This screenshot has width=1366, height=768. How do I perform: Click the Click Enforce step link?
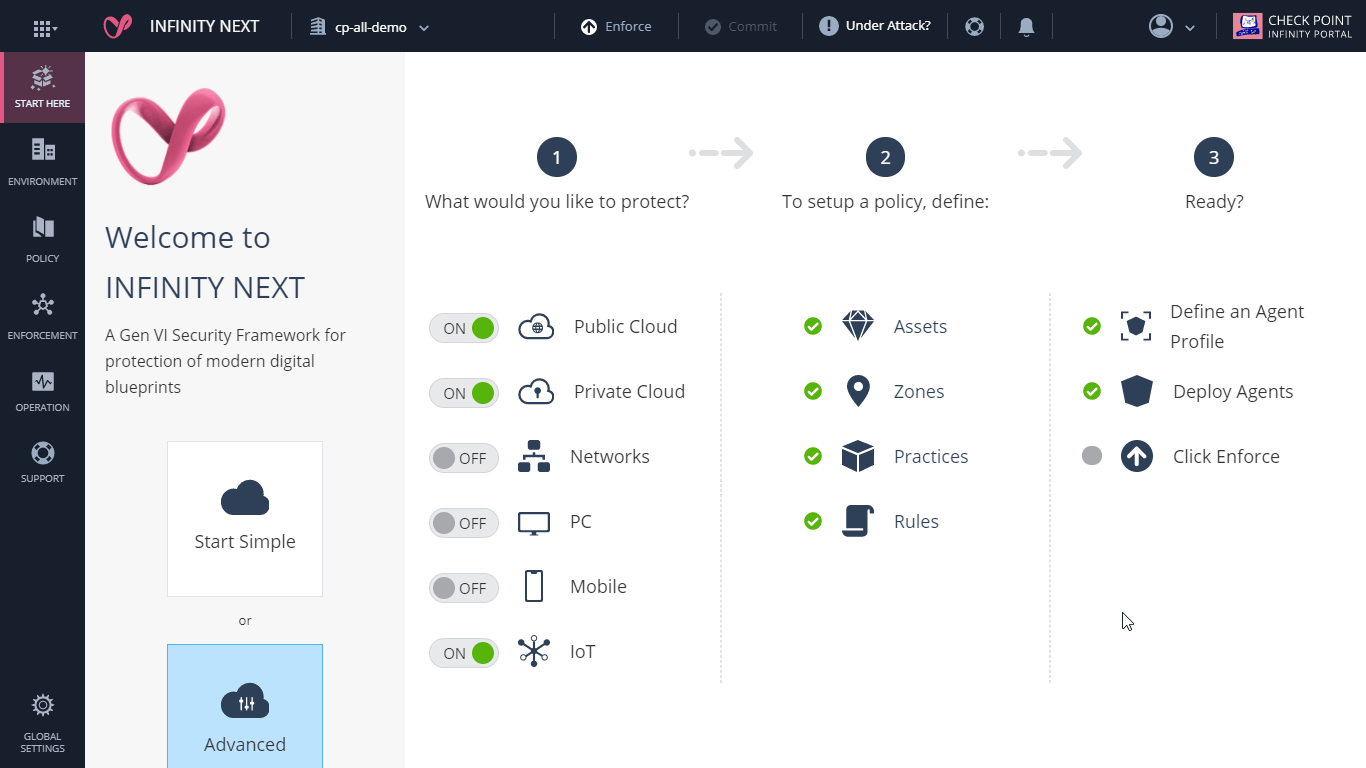coord(1226,456)
